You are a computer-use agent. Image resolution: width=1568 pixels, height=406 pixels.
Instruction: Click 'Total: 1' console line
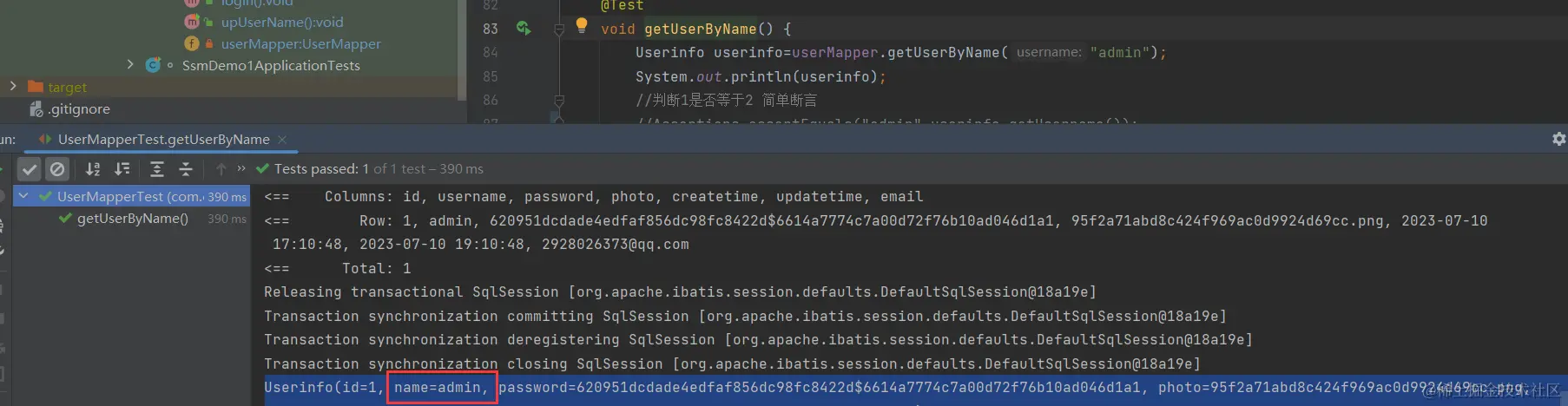coord(376,269)
